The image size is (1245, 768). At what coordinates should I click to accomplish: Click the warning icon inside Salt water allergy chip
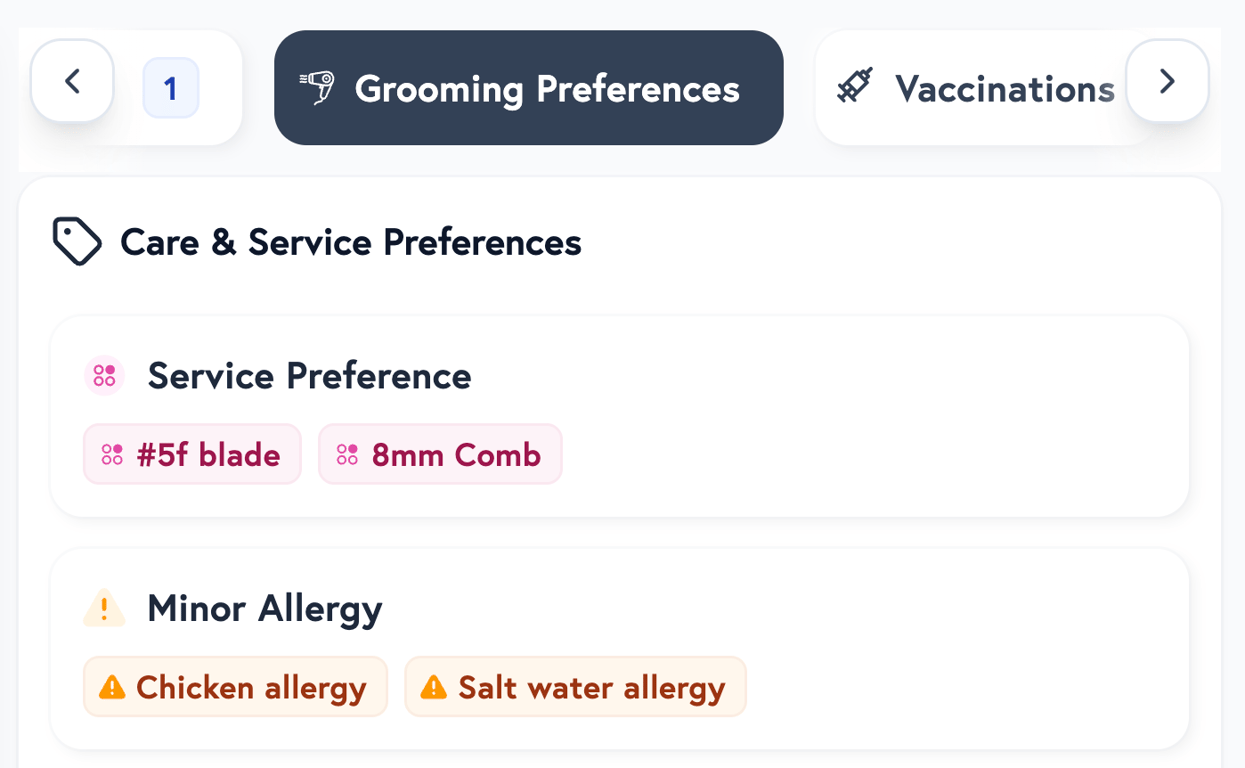coord(432,687)
